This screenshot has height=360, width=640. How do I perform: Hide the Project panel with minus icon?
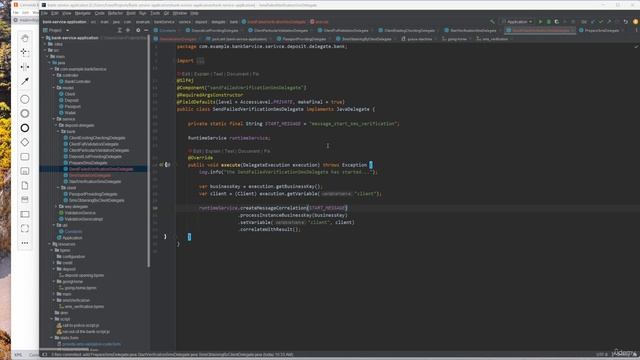[x=146, y=30]
